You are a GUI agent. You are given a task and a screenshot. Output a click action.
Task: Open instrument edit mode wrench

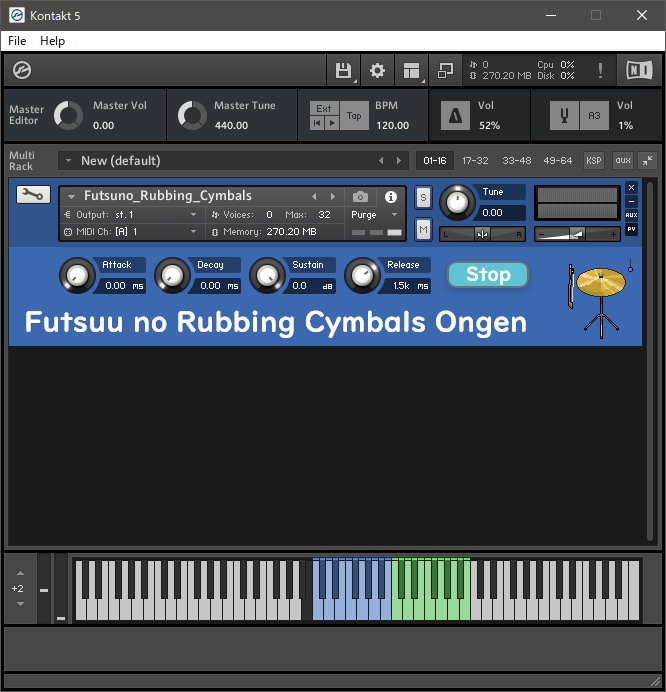34,195
